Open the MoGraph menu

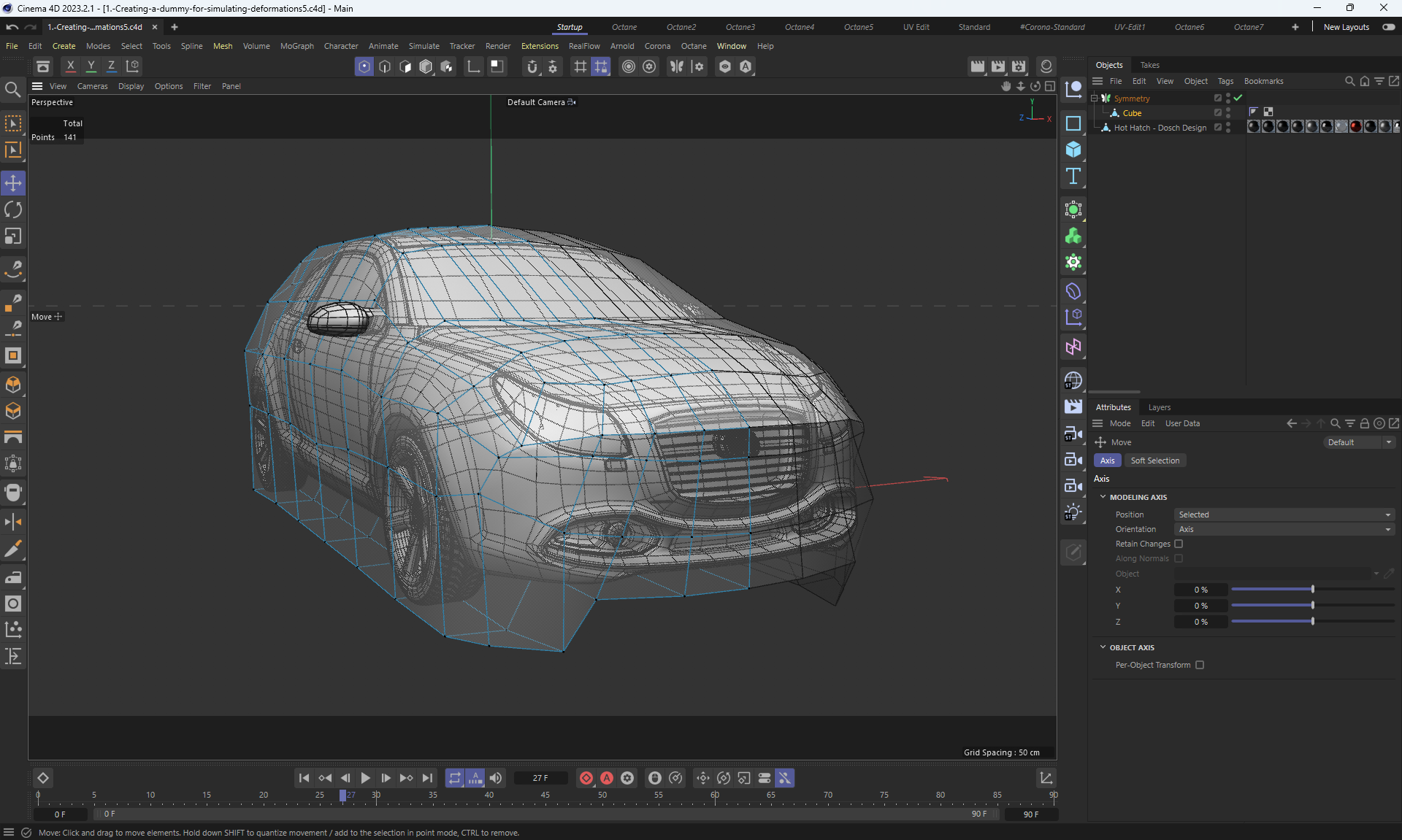(x=296, y=46)
